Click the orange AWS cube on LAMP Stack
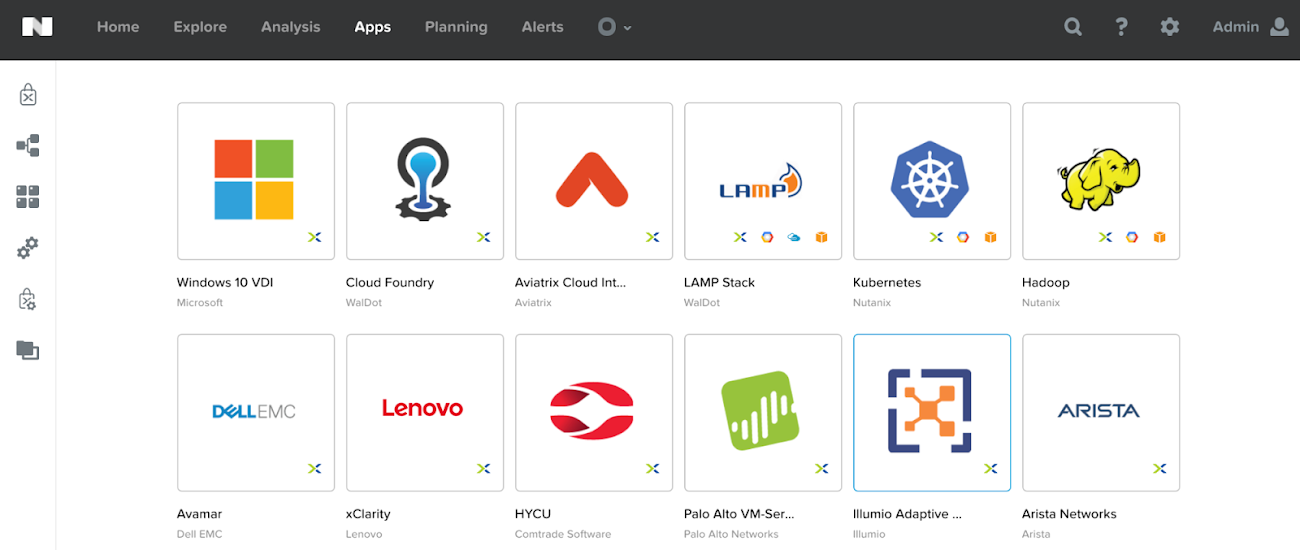The image size is (1300, 550). tap(821, 237)
